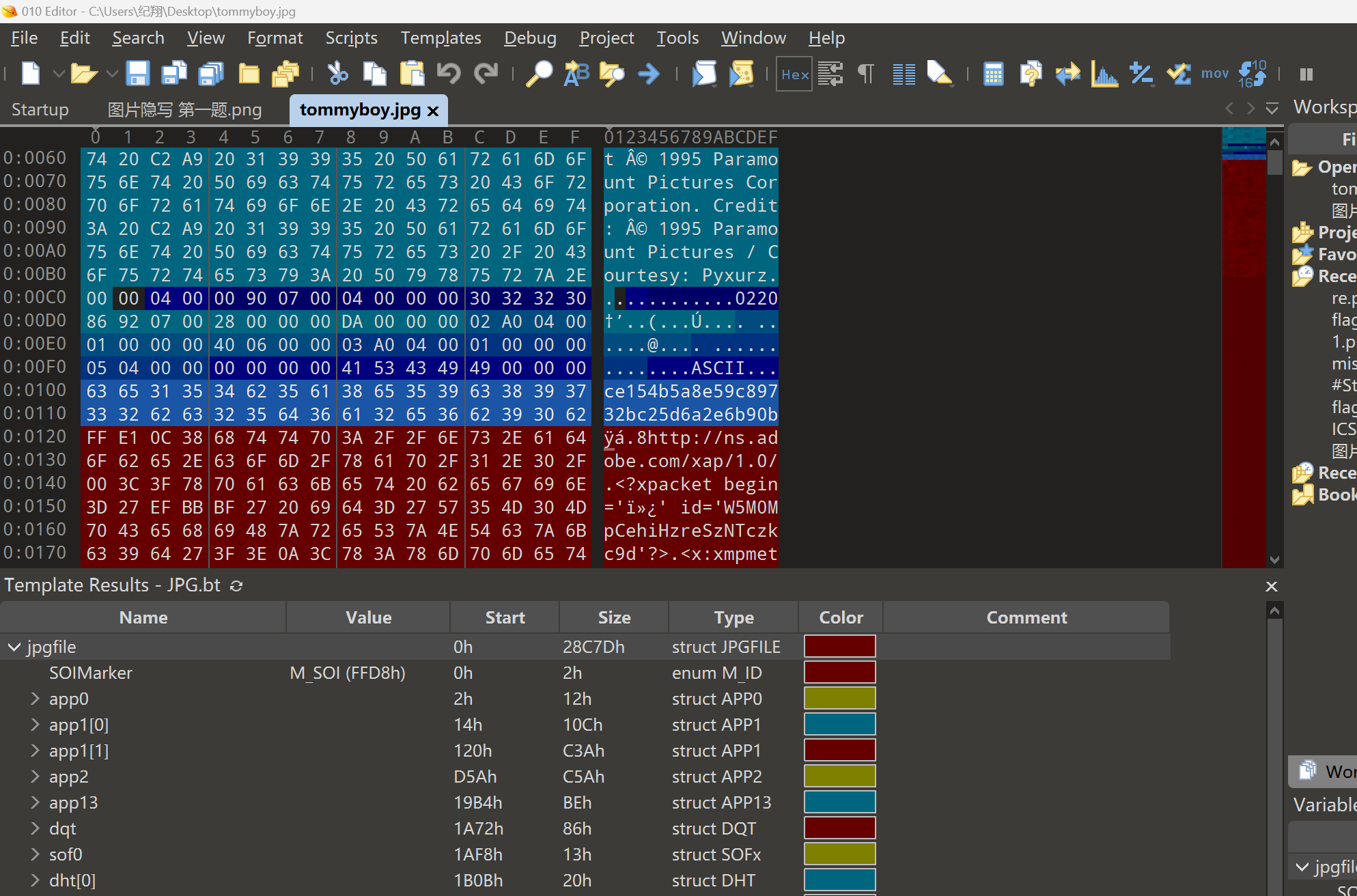Click the highlighter marker icon
Screen dimensions: 1357x896
click(940, 73)
